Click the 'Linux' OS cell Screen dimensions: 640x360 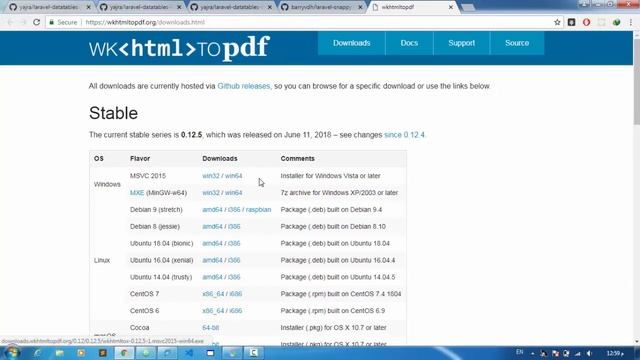(x=102, y=260)
